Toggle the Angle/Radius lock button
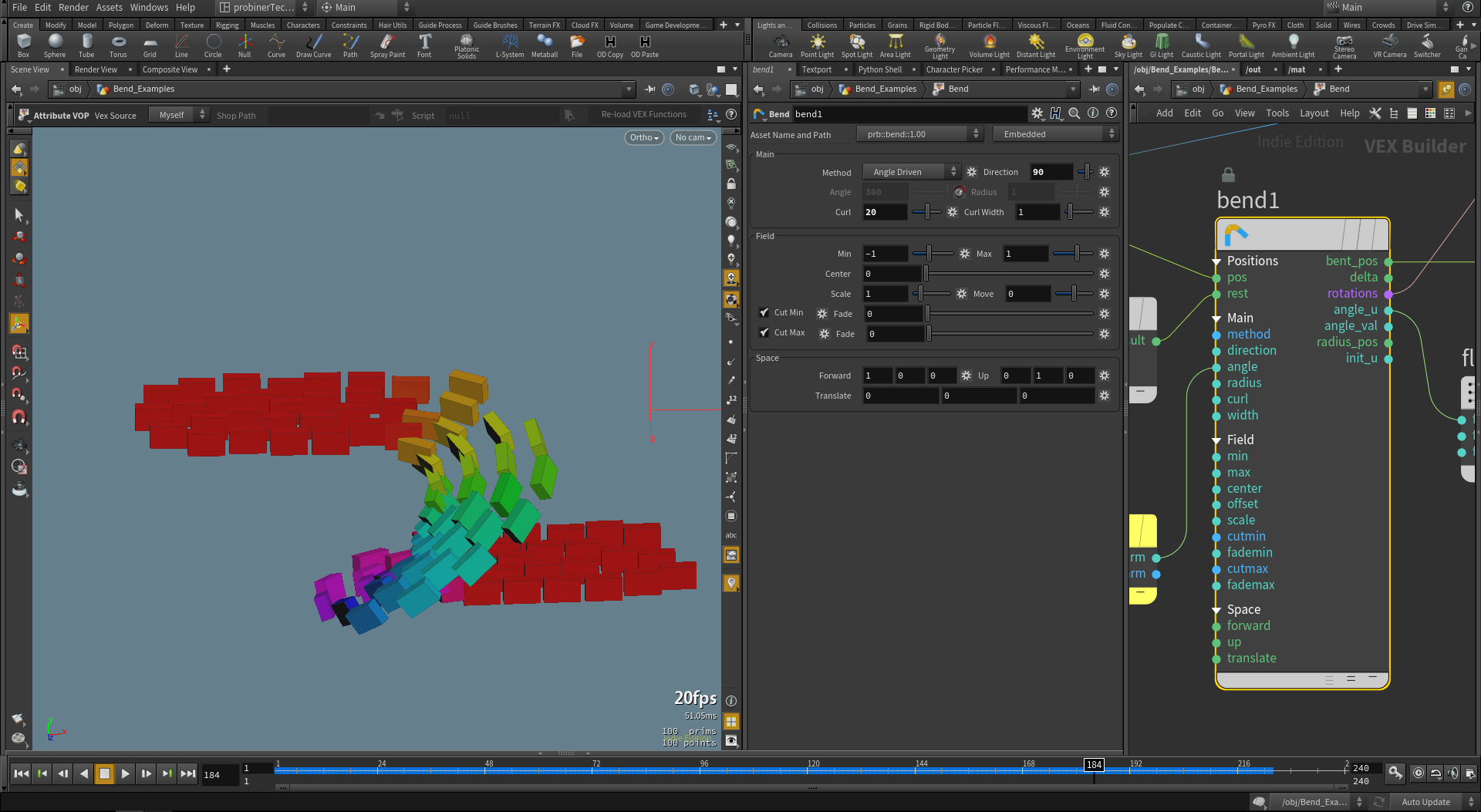The height and width of the screenshot is (812, 1481). (959, 193)
